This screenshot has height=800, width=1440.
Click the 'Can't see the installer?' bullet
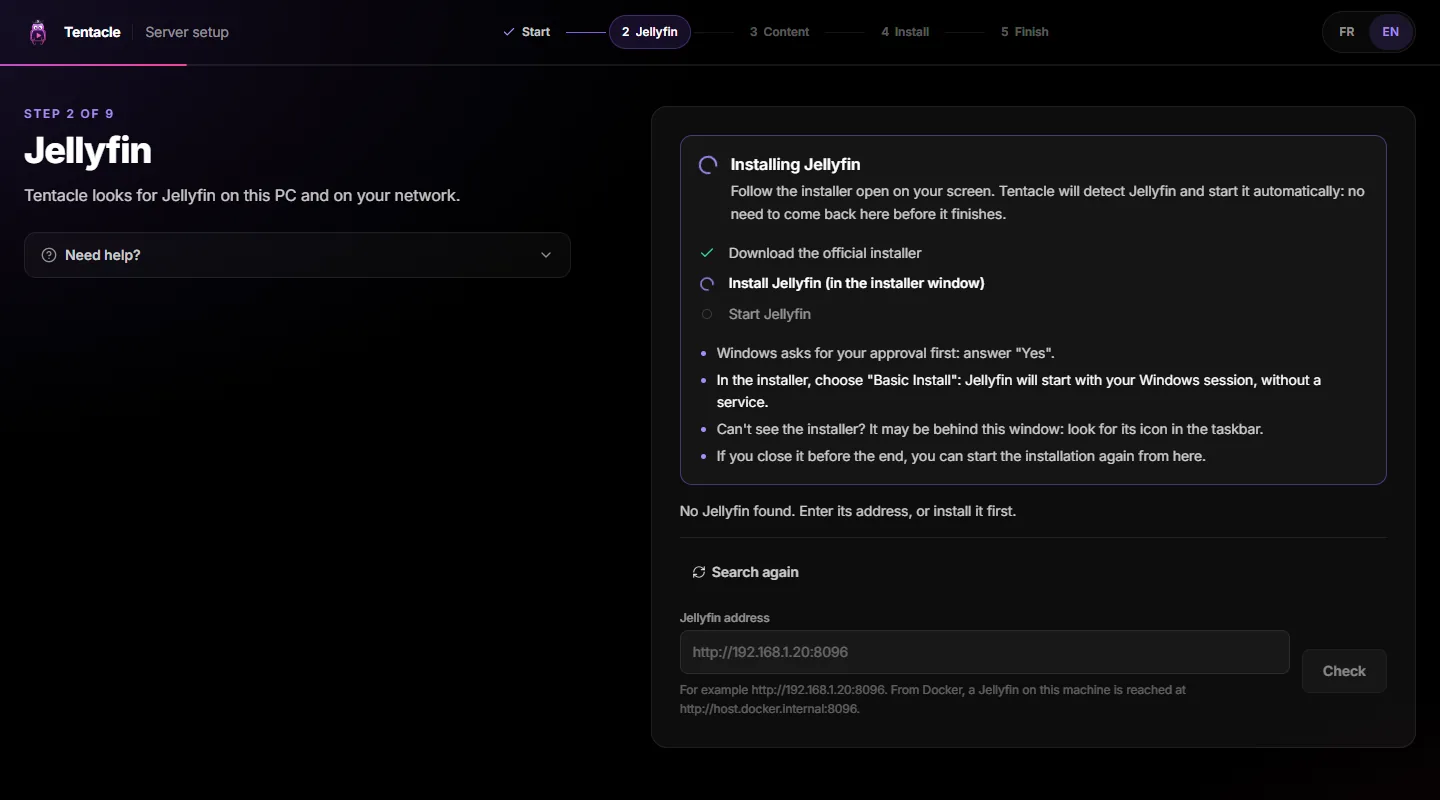tap(990, 429)
